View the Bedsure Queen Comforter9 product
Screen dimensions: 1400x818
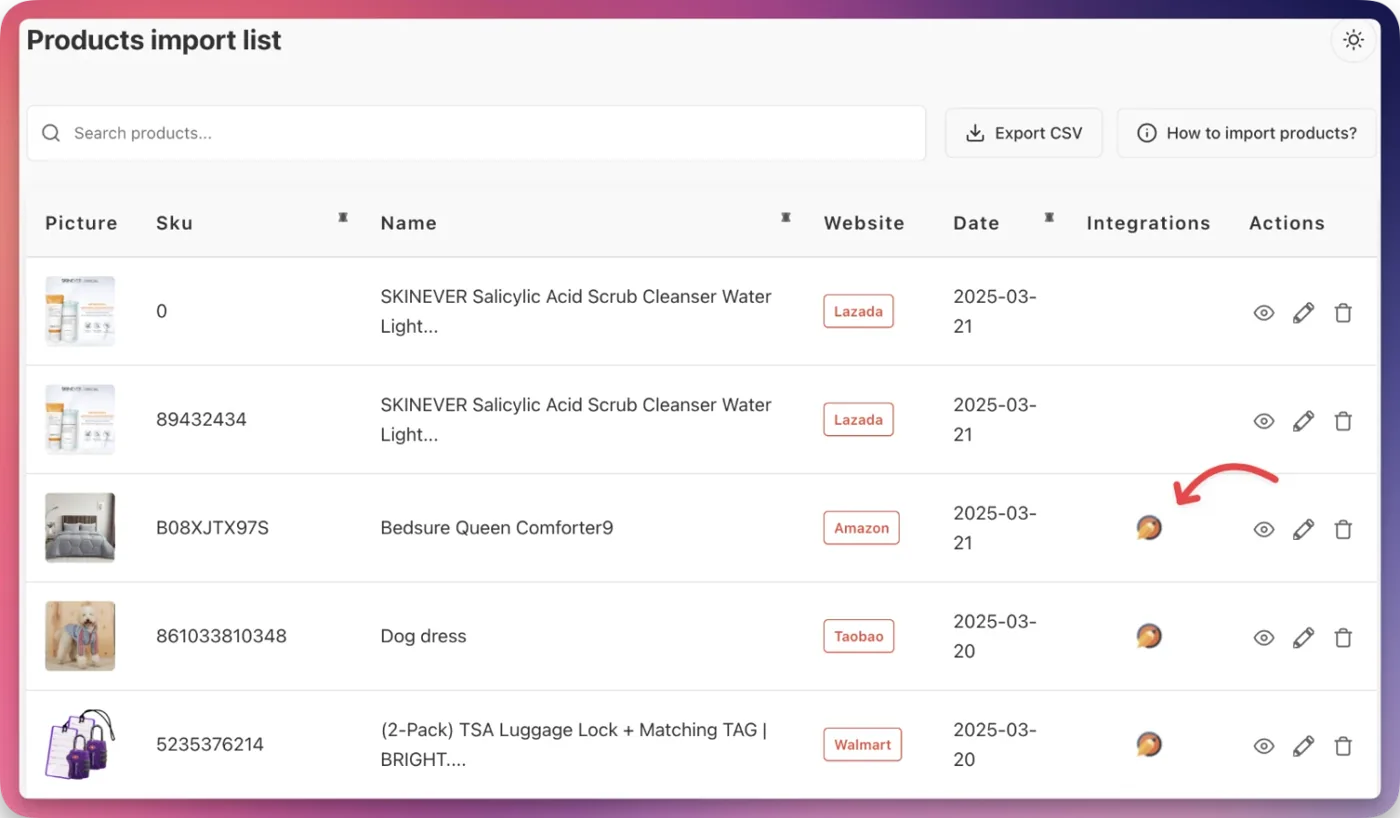coord(1264,529)
